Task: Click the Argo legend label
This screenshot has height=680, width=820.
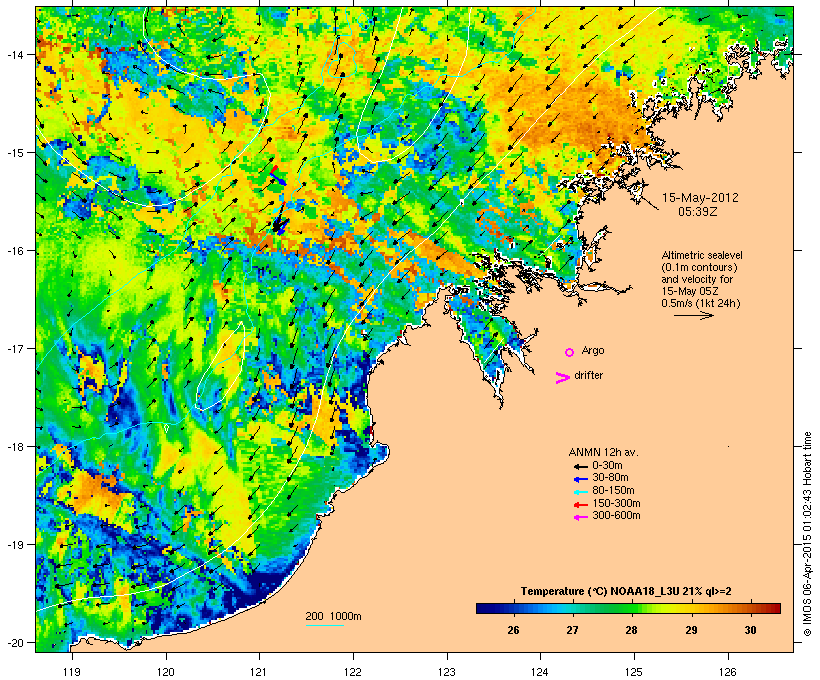Action: [593, 350]
